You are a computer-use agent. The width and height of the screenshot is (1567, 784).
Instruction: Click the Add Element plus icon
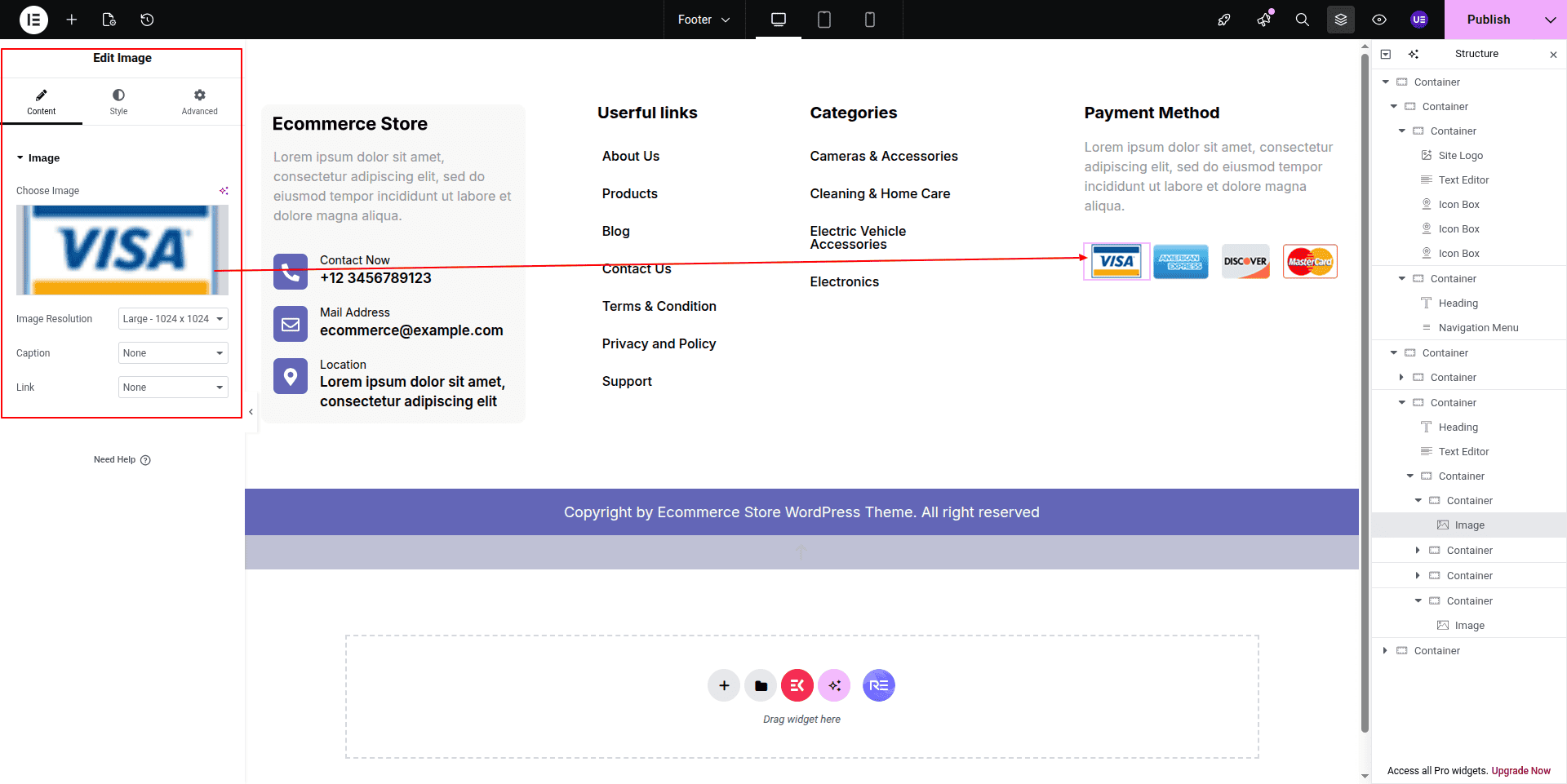(72, 20)
